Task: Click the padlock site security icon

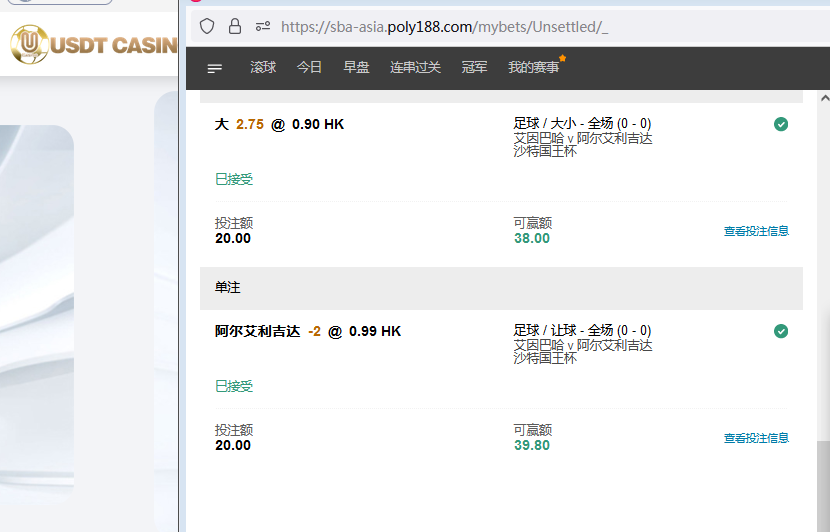Action: [x=235, y=27]
